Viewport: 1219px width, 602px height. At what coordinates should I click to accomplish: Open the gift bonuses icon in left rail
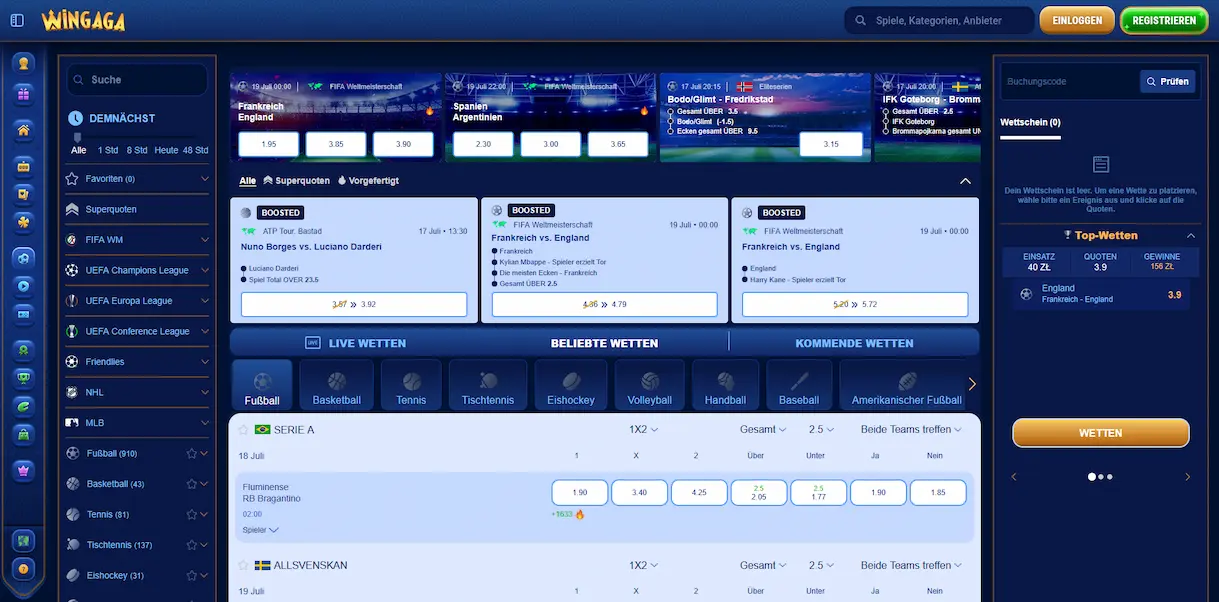coord(24,95)
